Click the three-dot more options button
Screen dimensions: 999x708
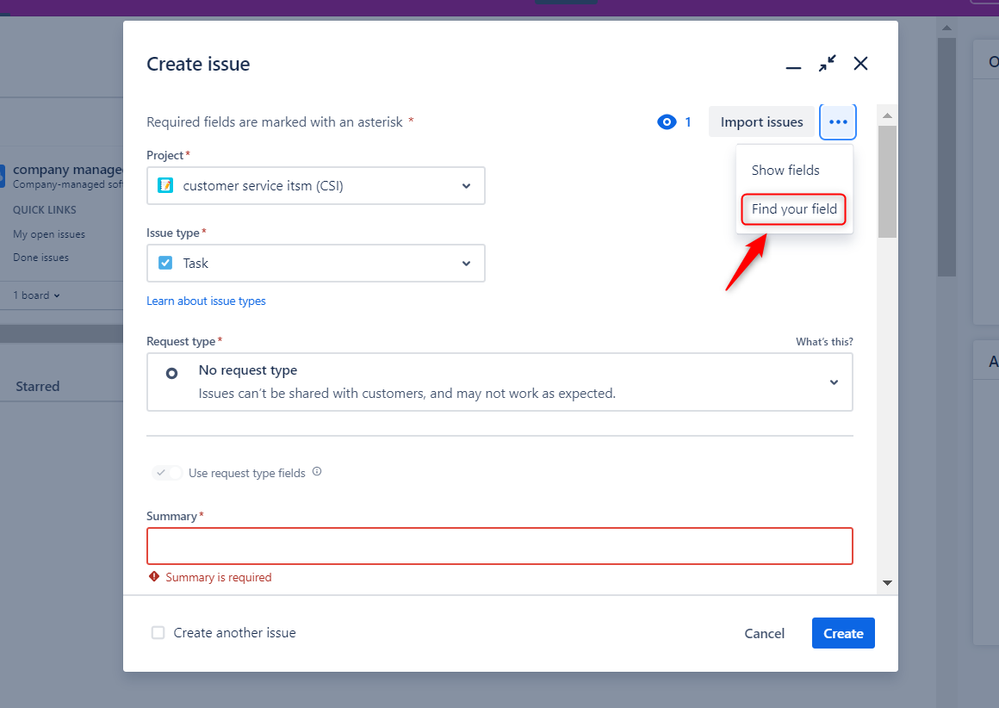point(838,122)
